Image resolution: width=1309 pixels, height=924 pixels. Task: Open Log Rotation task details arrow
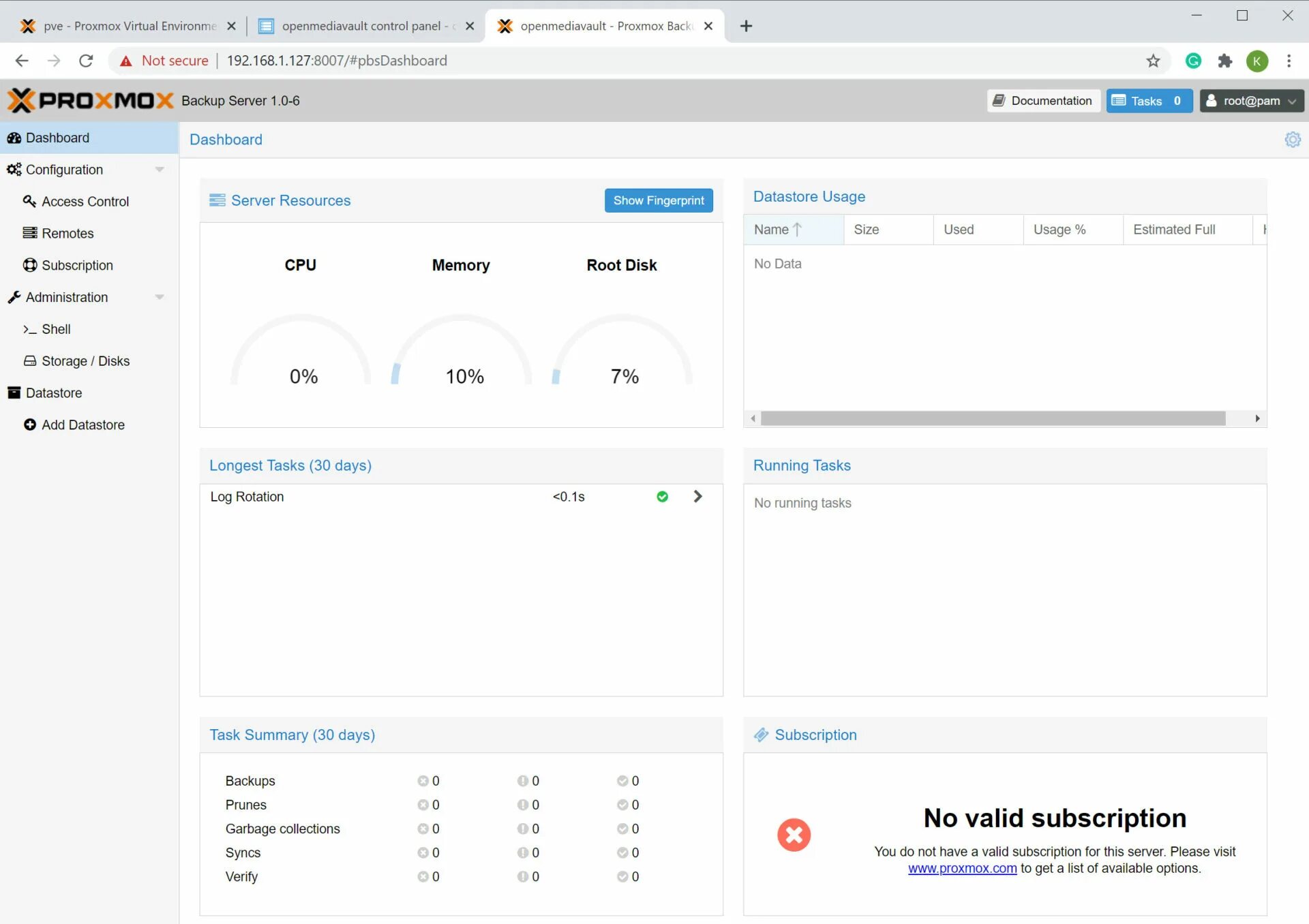tap(697, 497)
